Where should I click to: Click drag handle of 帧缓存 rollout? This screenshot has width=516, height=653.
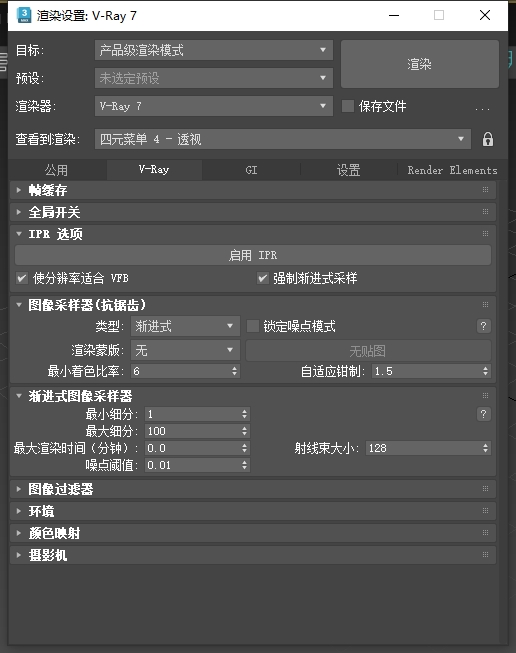pyautogui.click(x=485, y=190)
